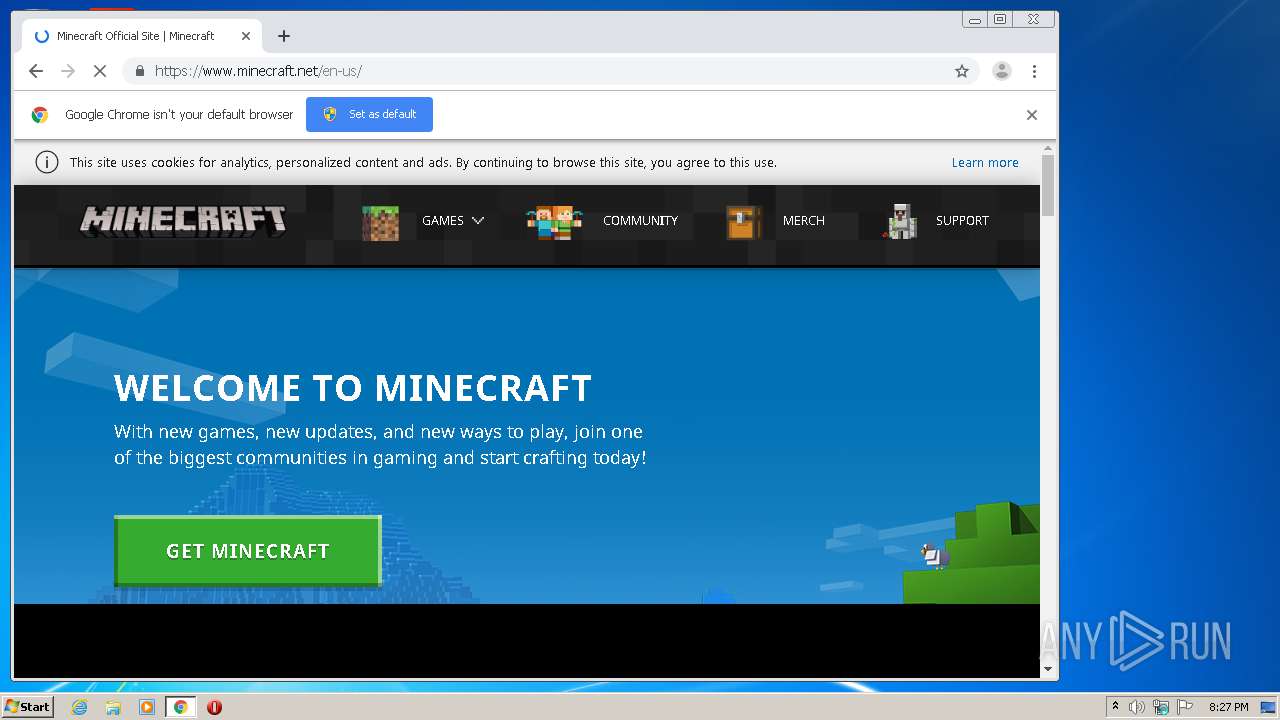
Task: Click the volume speaker tray icon
Action: coord(1137,707)
